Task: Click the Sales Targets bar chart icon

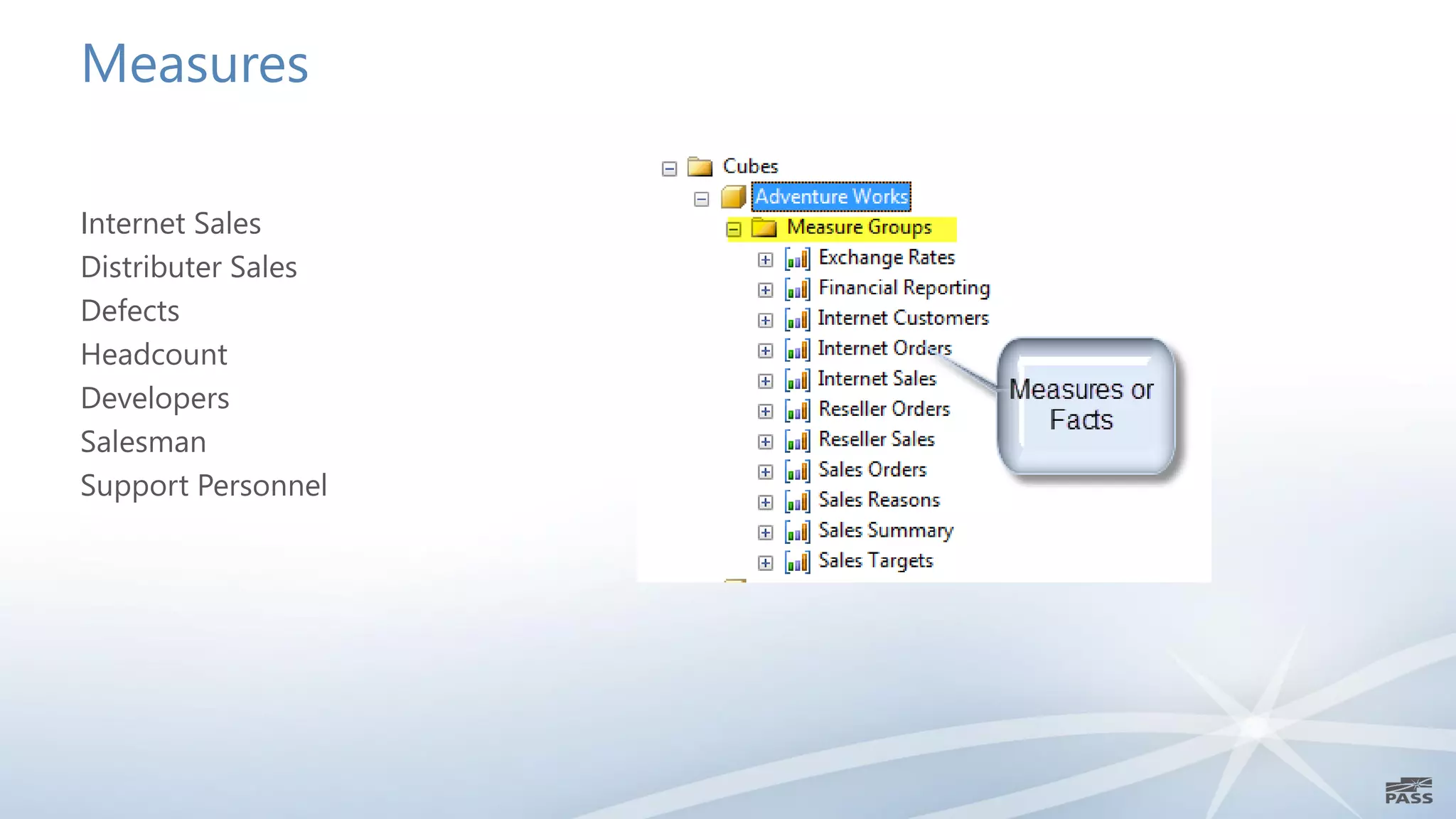Action: 797,562
